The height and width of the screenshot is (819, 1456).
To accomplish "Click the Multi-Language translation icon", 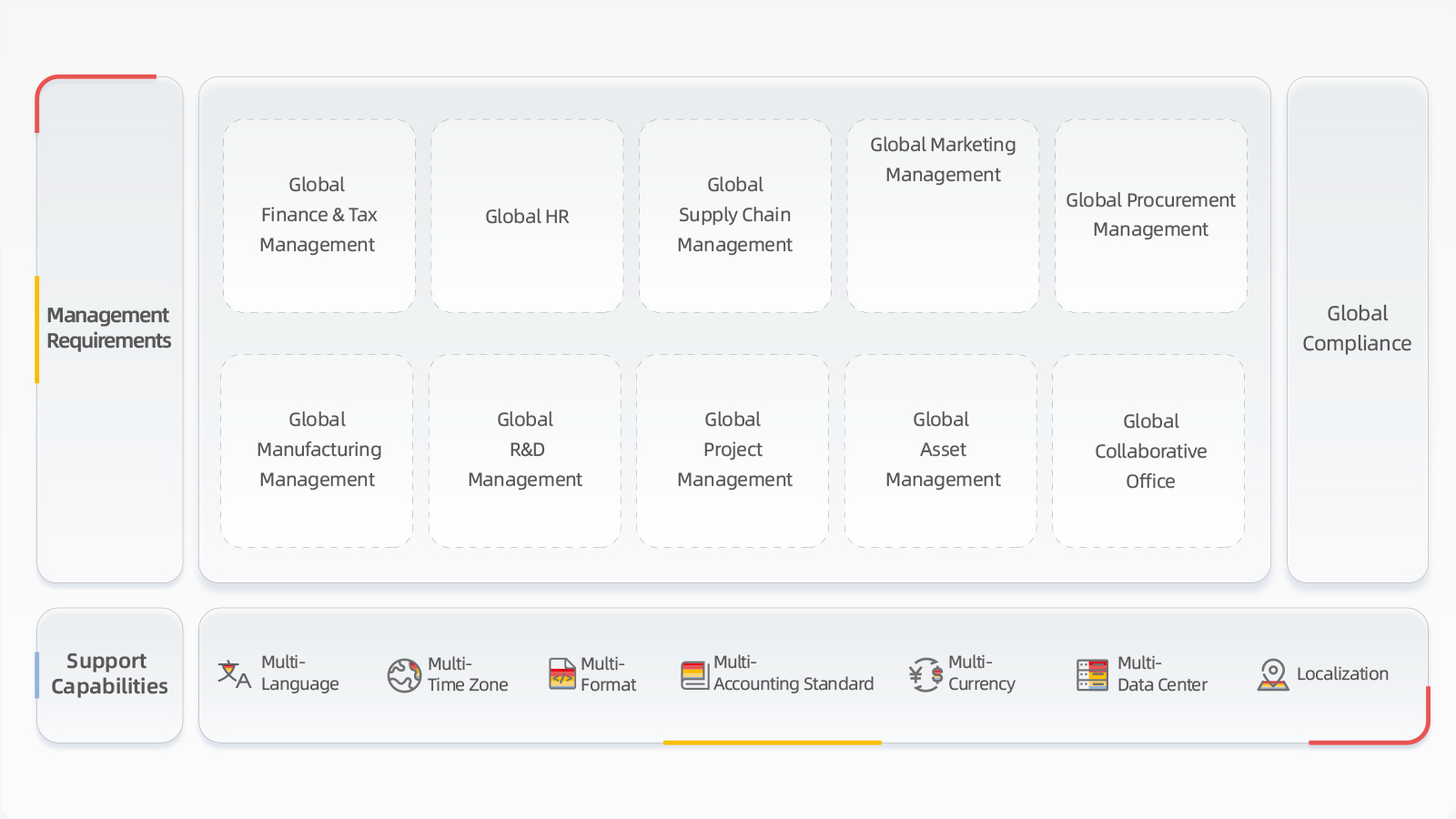I will pos(234,674).
